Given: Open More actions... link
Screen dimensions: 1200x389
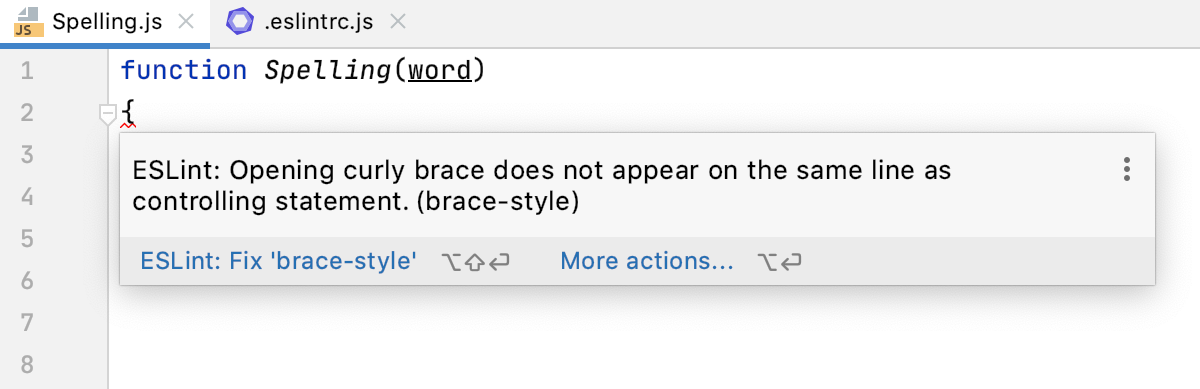Looking at the screenshot, I should click(647, 262).
